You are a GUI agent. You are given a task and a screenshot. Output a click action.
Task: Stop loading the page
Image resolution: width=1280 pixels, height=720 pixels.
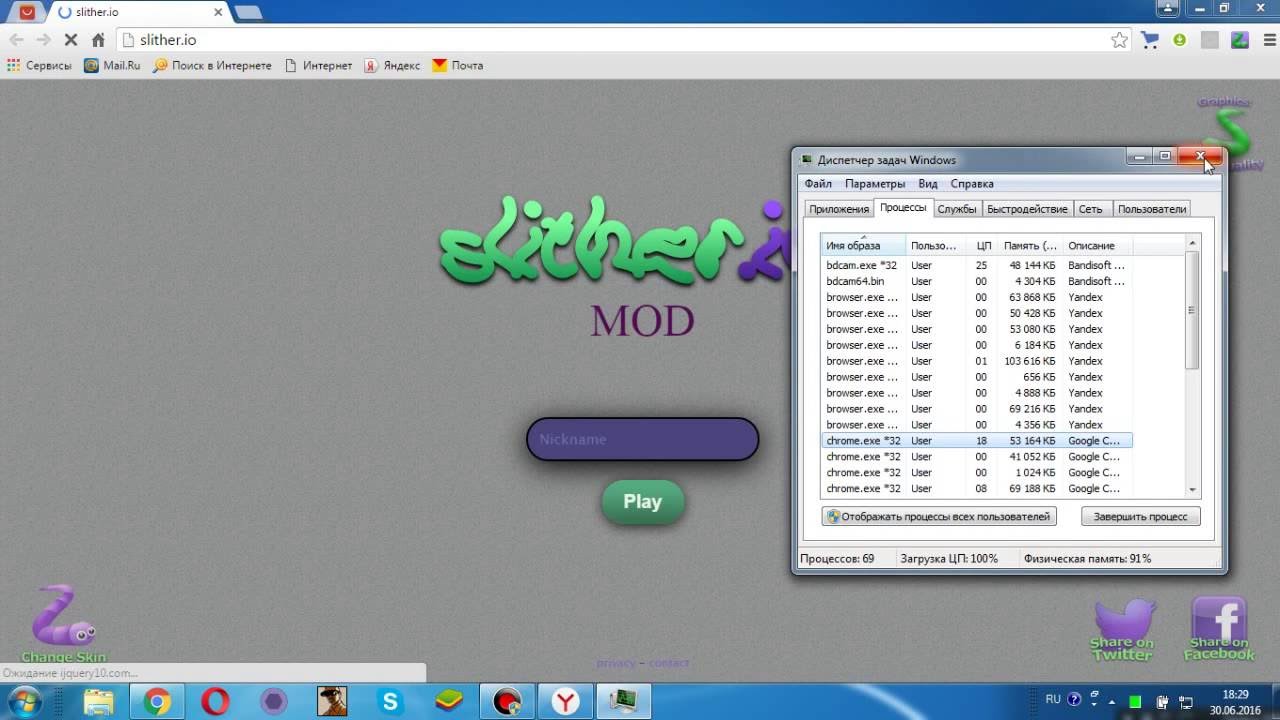pyautogui.click(x=70, y=40)
